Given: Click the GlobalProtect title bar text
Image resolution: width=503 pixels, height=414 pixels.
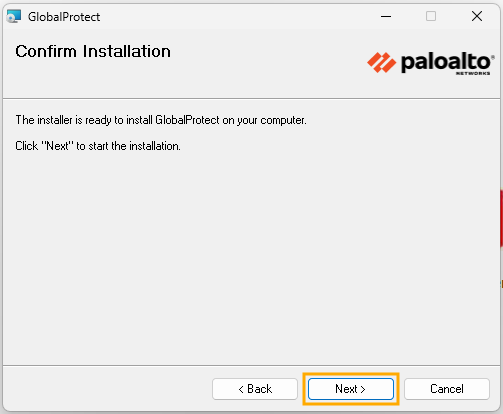Looking at the screenshot, I should click(x=64, y=17).
